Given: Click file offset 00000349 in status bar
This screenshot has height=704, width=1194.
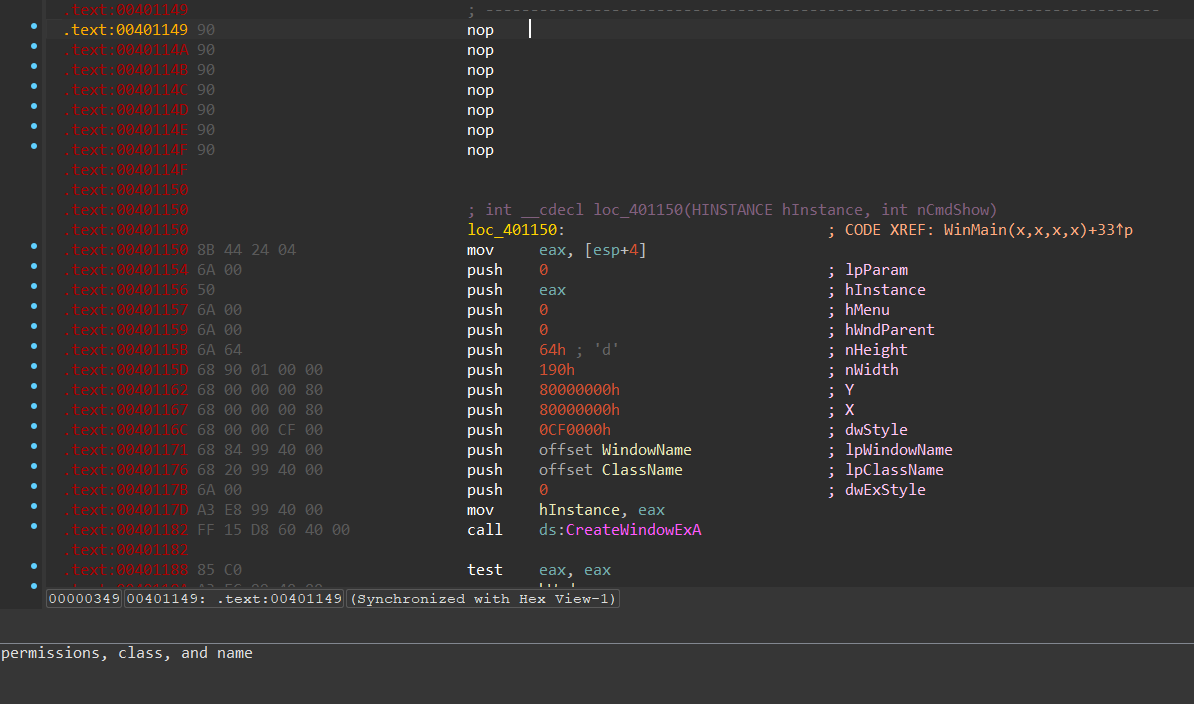Looking at the screenshot, I should [84, 599].
